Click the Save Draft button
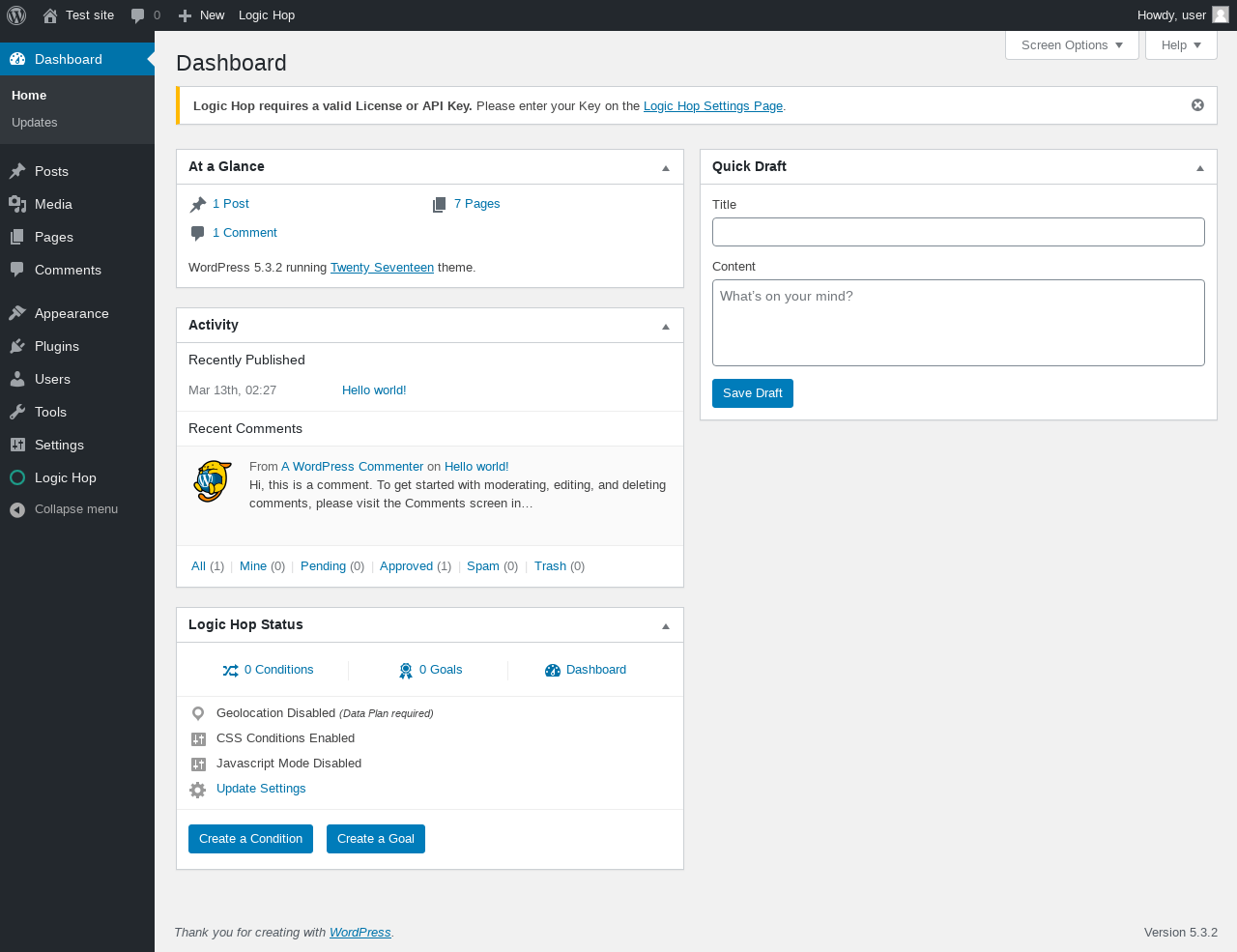 point(753,393)
